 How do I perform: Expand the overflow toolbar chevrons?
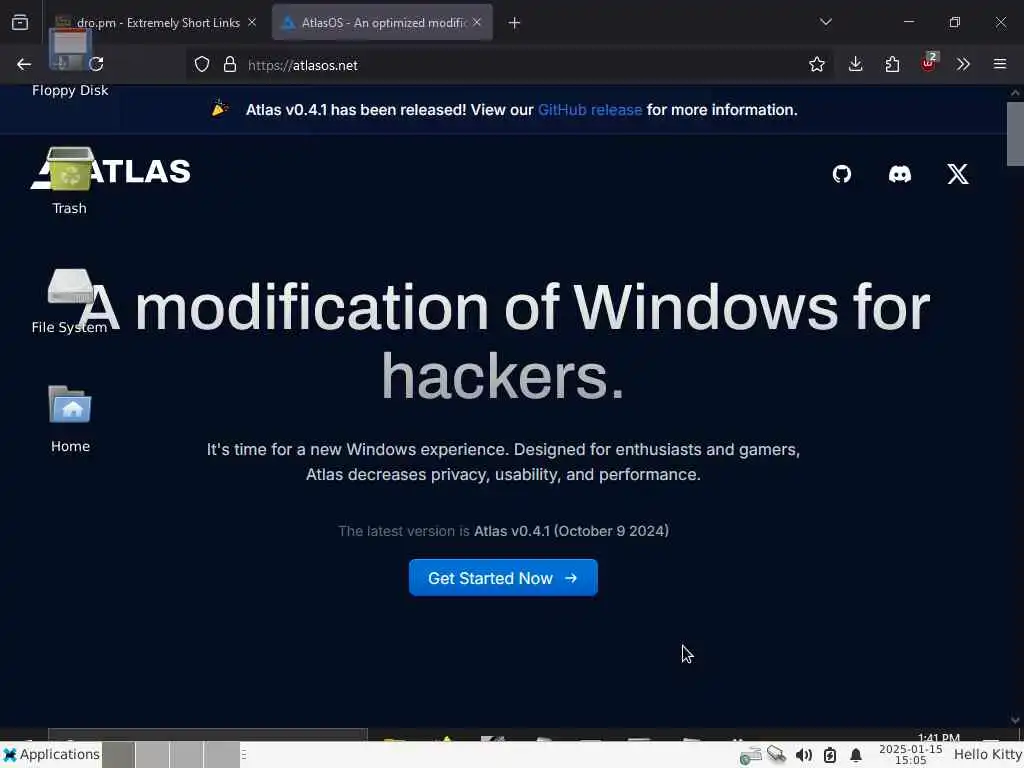click(x=963, y=64)
